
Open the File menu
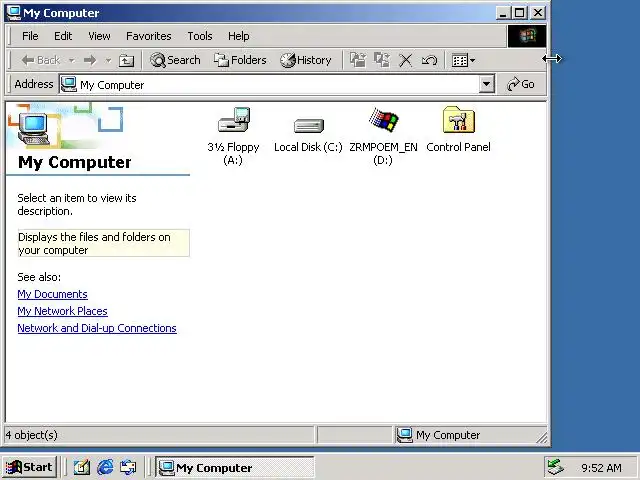(30, 36)
